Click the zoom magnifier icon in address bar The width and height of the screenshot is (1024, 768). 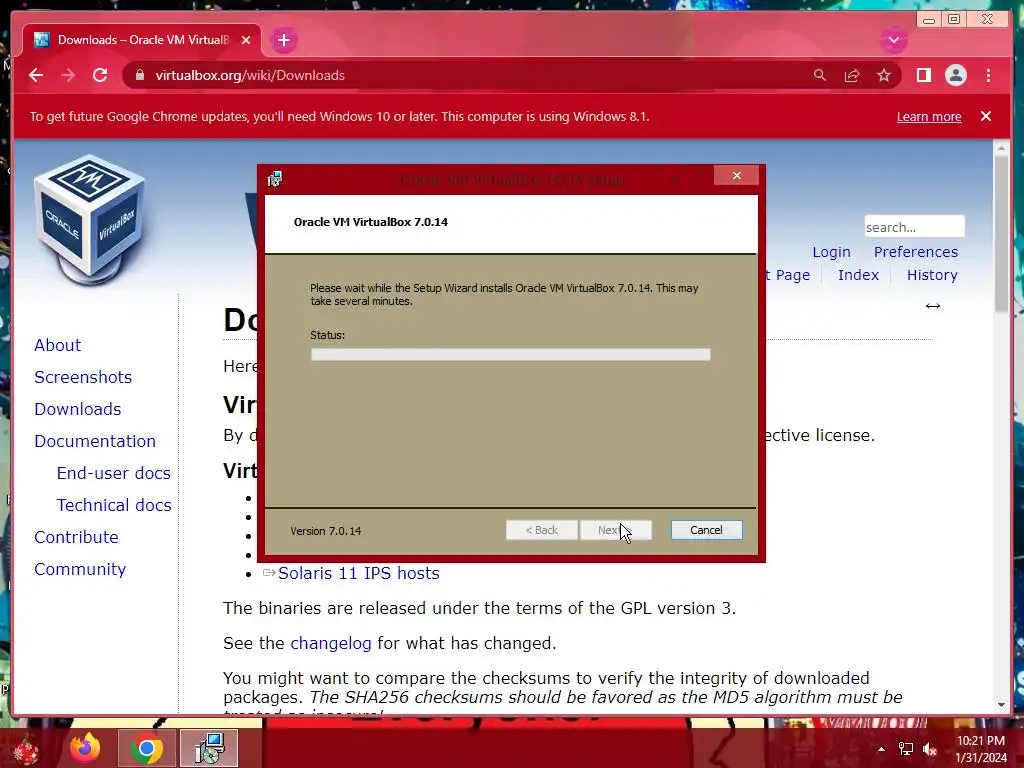[x=820, y=76]
